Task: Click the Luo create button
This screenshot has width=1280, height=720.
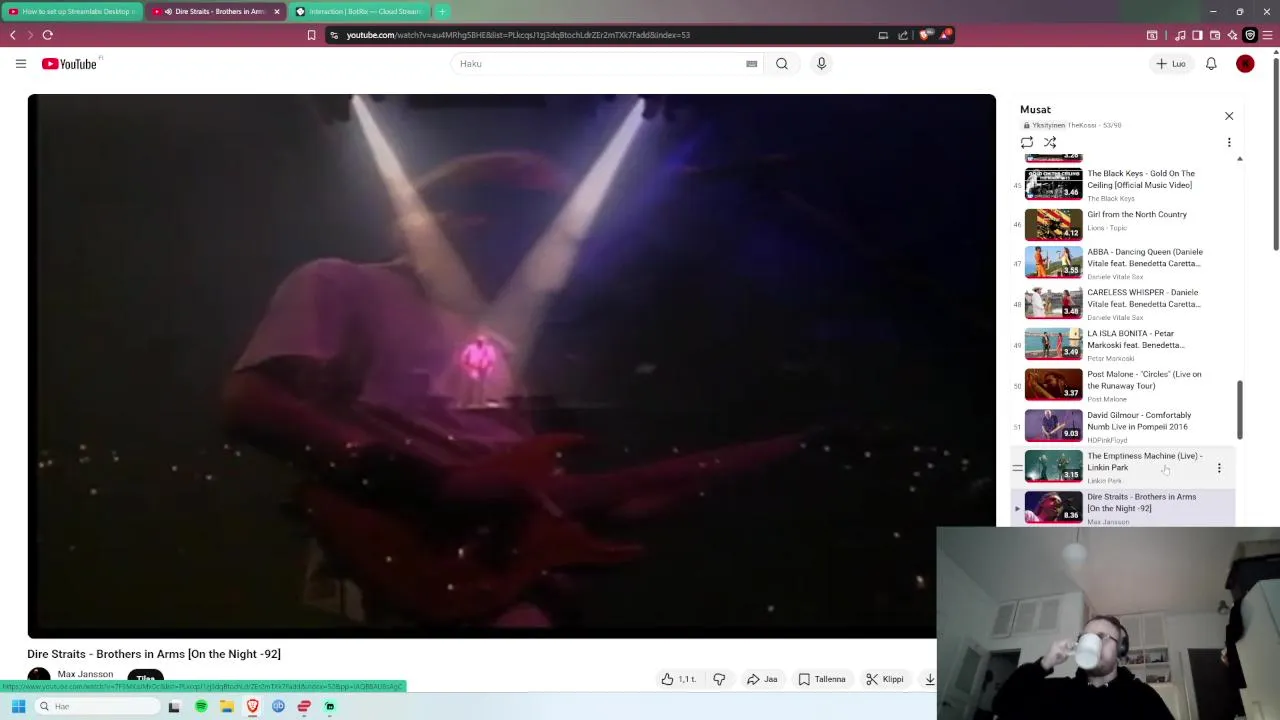Action: coord(1171,64)
